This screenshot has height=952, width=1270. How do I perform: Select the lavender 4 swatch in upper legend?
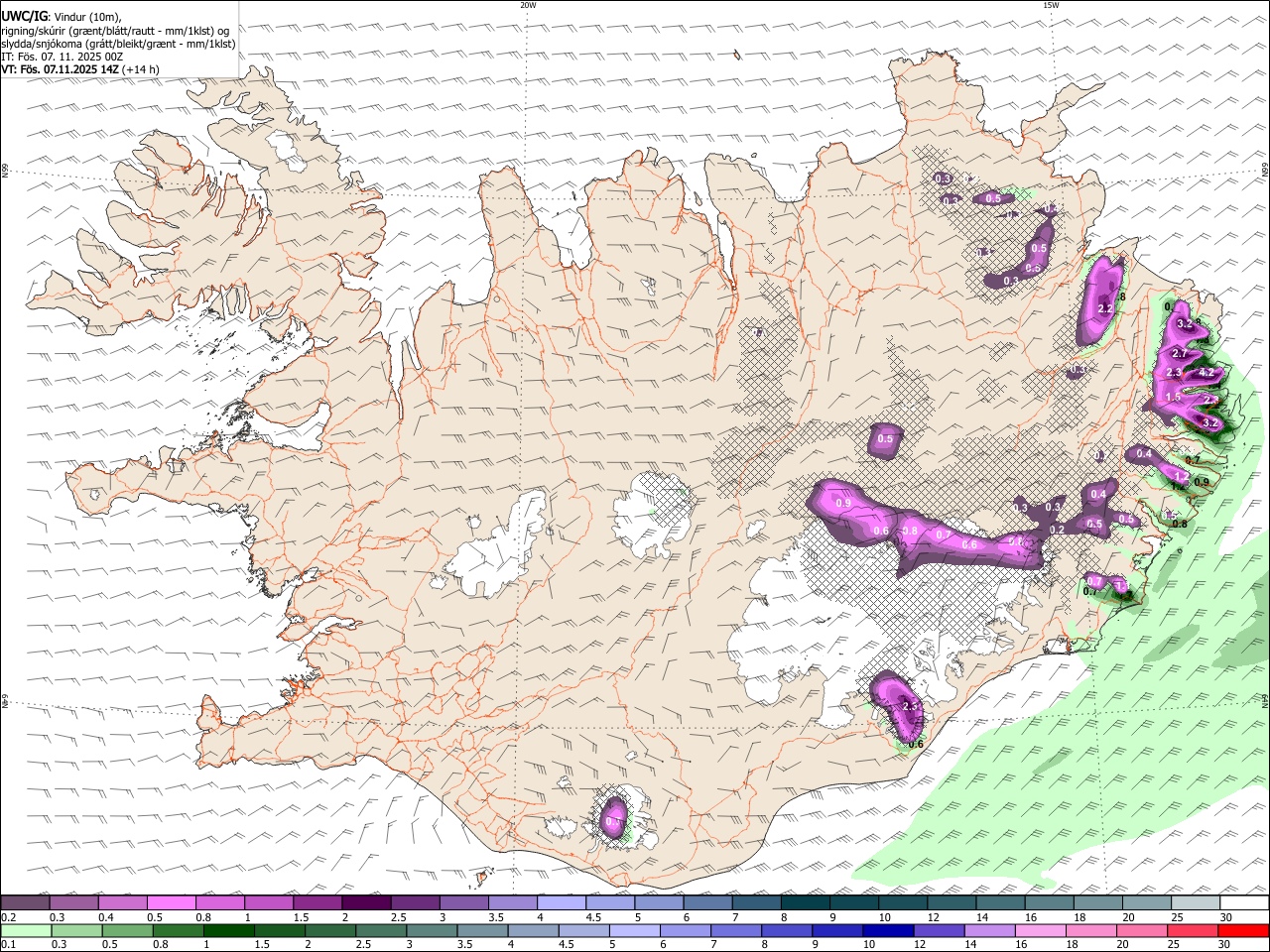click(562, 903)
